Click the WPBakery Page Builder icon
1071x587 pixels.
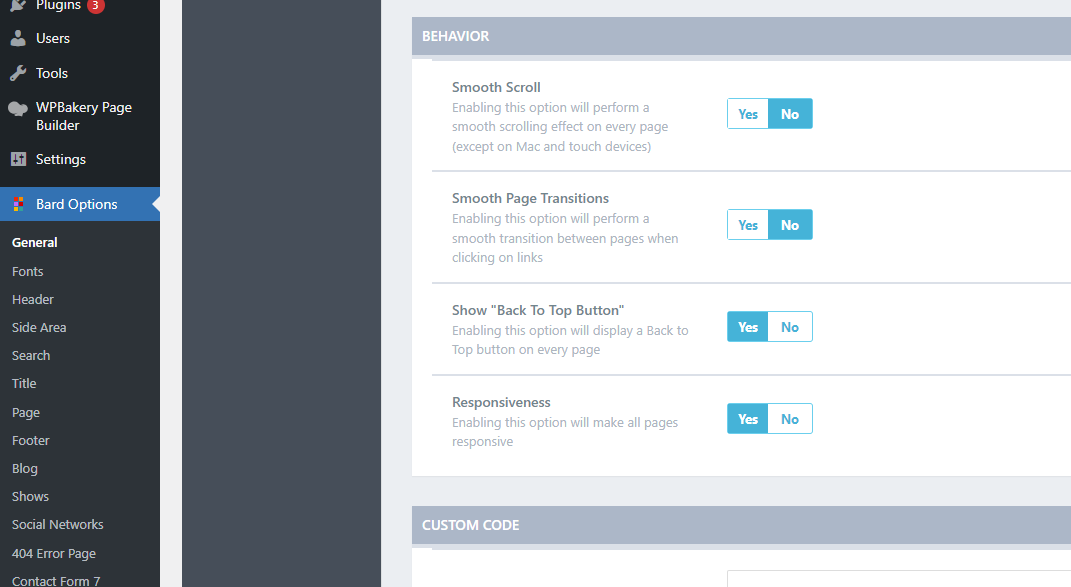click(18, 109)
